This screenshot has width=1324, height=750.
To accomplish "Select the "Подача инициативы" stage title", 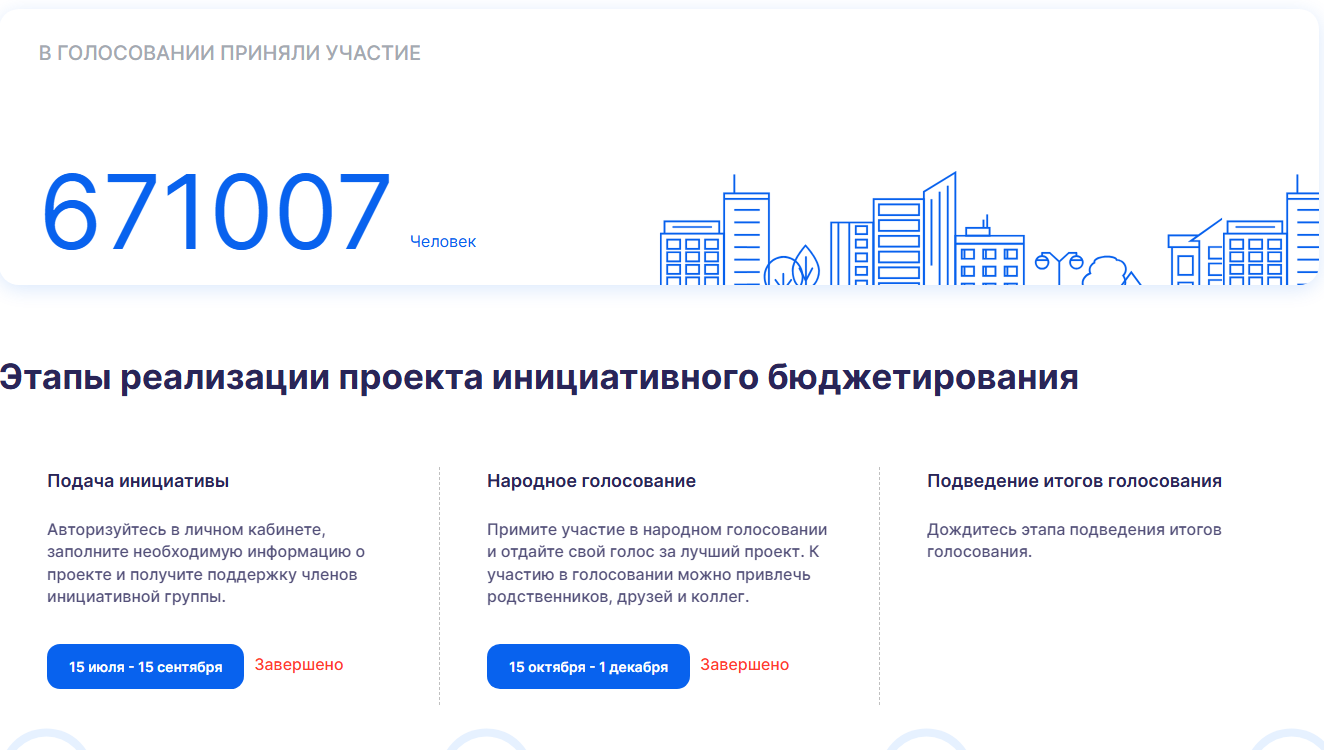I will (x=138, y=481).
